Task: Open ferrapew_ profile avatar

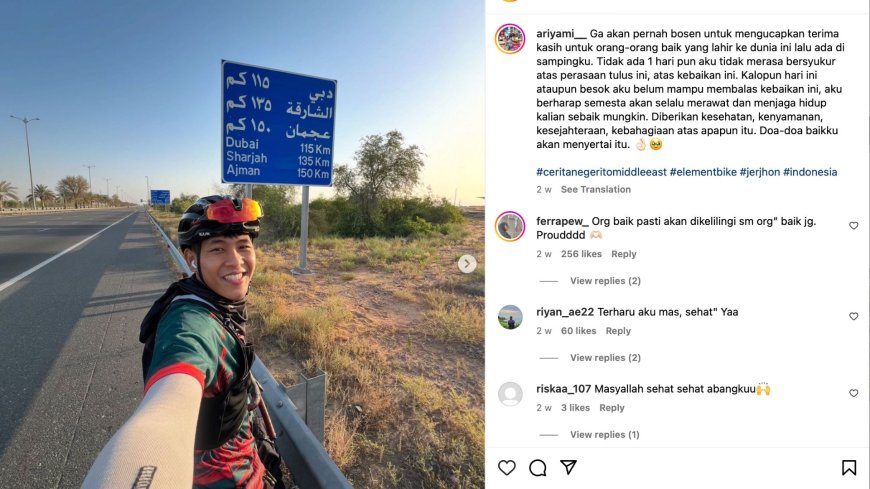Action: (x=510, y=226)
